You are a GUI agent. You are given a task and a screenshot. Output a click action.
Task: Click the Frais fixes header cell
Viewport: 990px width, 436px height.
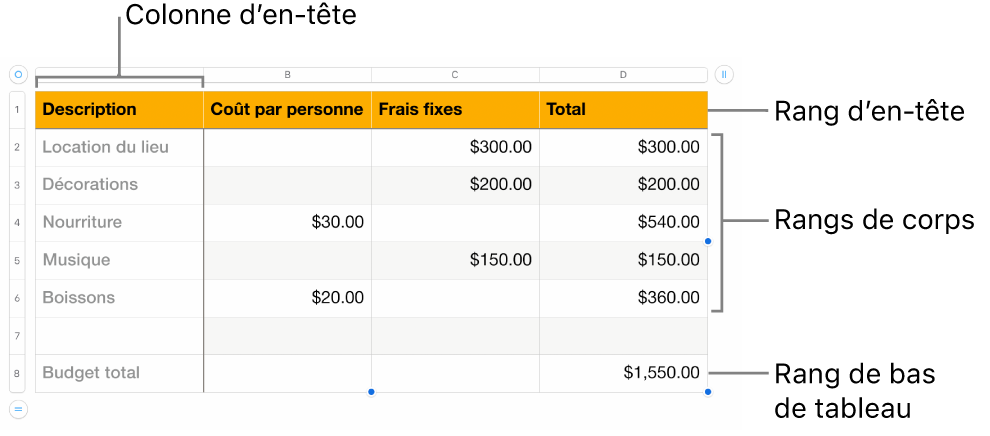pyautogui.click(x=455, y=110)
